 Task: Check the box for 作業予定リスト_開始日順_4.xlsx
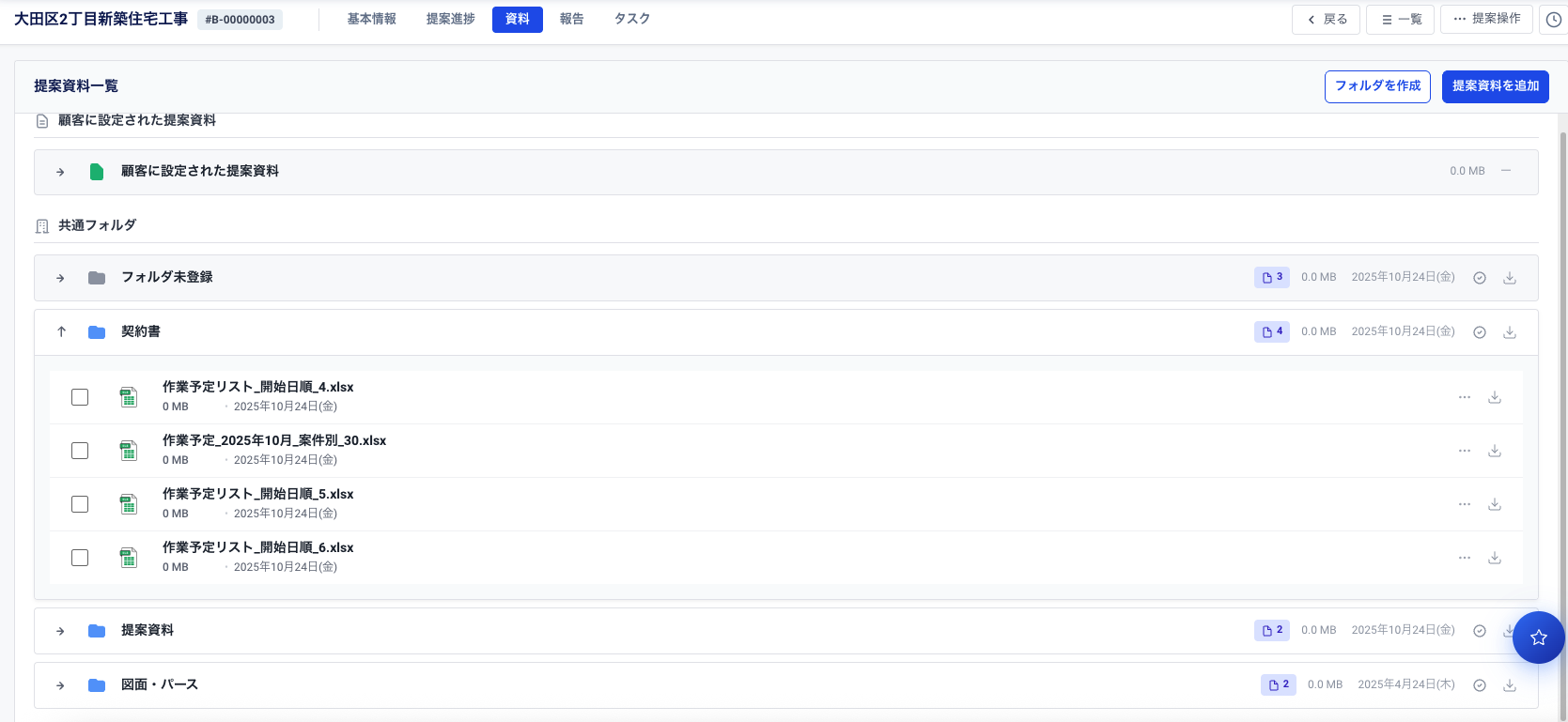pos(80,397)
